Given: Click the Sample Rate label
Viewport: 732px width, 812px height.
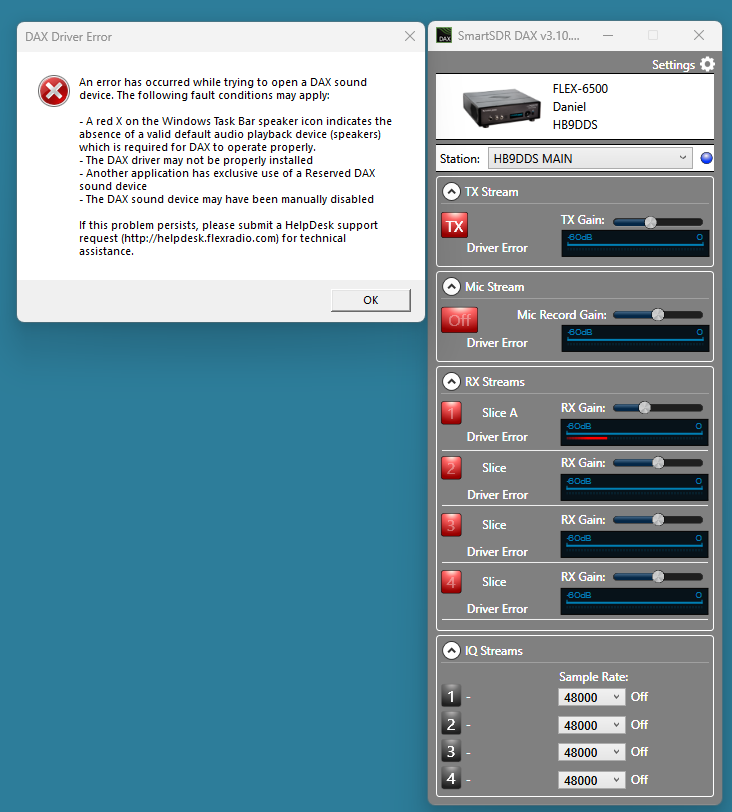Looking at the screenshot, I should pos(593,677).
